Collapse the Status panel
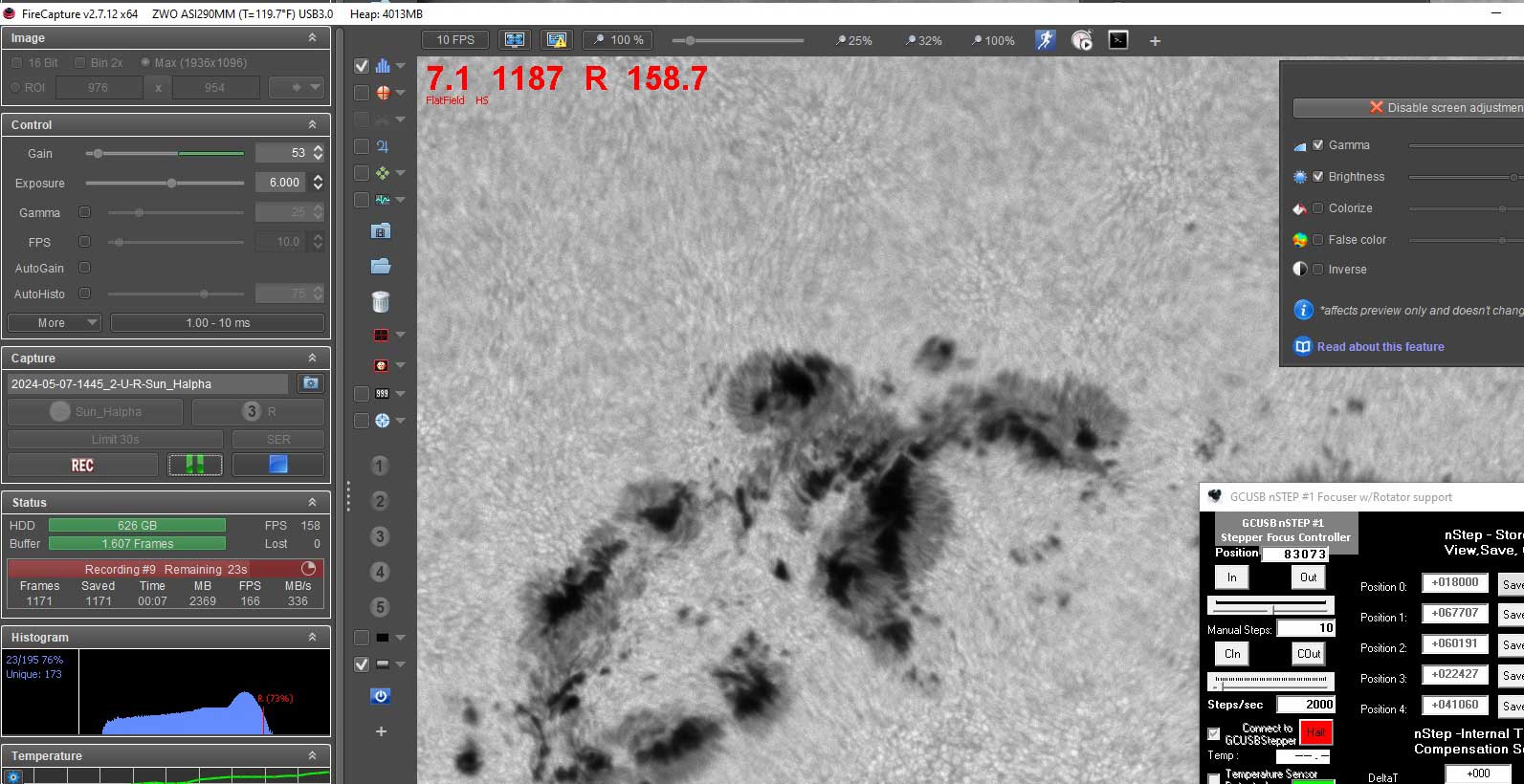The image size is (1524, 784). click(312, 502)
